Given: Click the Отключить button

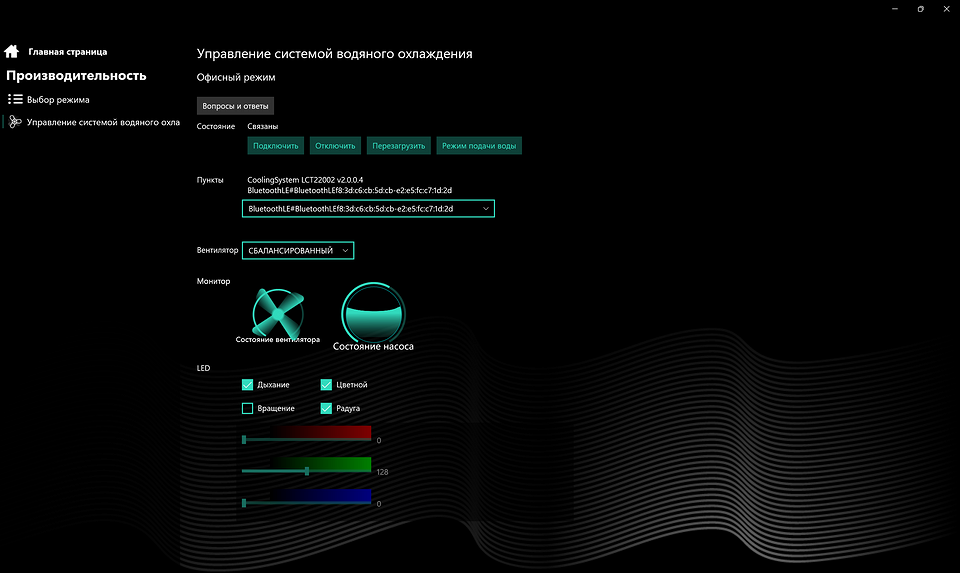Looking at the screenshot, I should coord(335,146).
